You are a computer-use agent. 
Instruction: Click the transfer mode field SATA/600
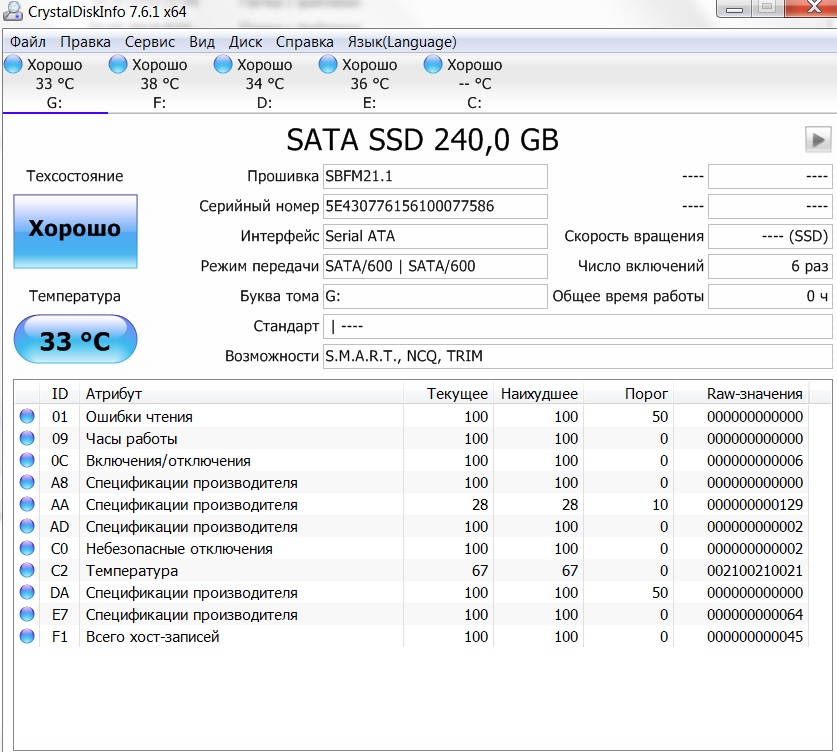435,266
